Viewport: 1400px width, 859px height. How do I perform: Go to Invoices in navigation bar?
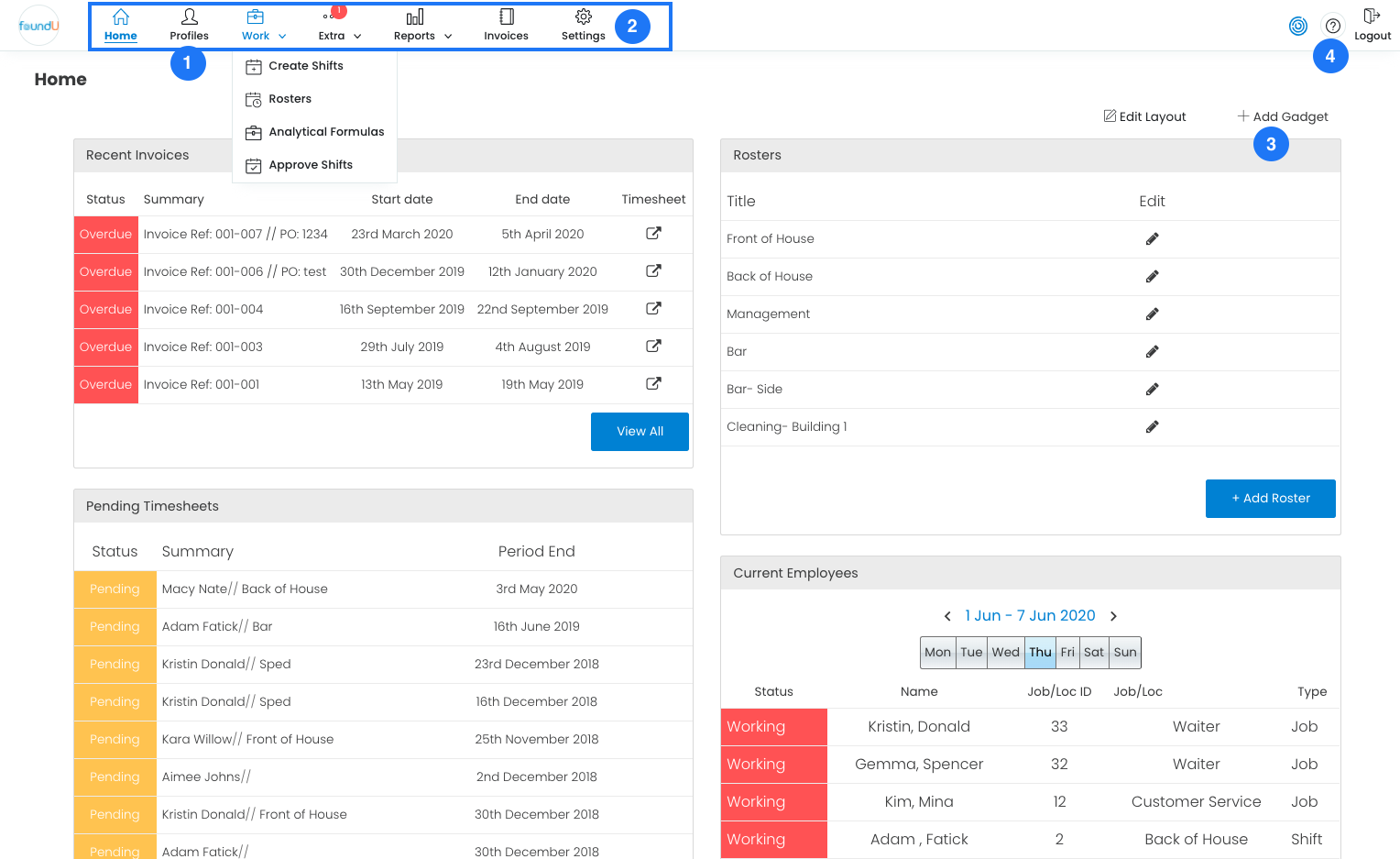coord(506,25)
